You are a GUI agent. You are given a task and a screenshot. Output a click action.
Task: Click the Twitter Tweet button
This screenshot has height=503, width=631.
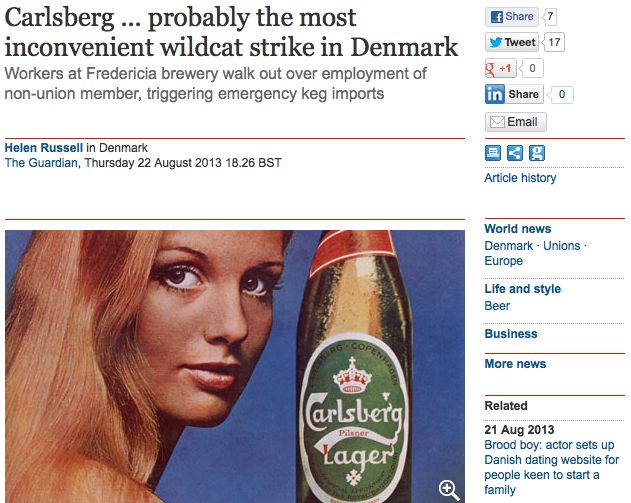(x=512, y=42)
